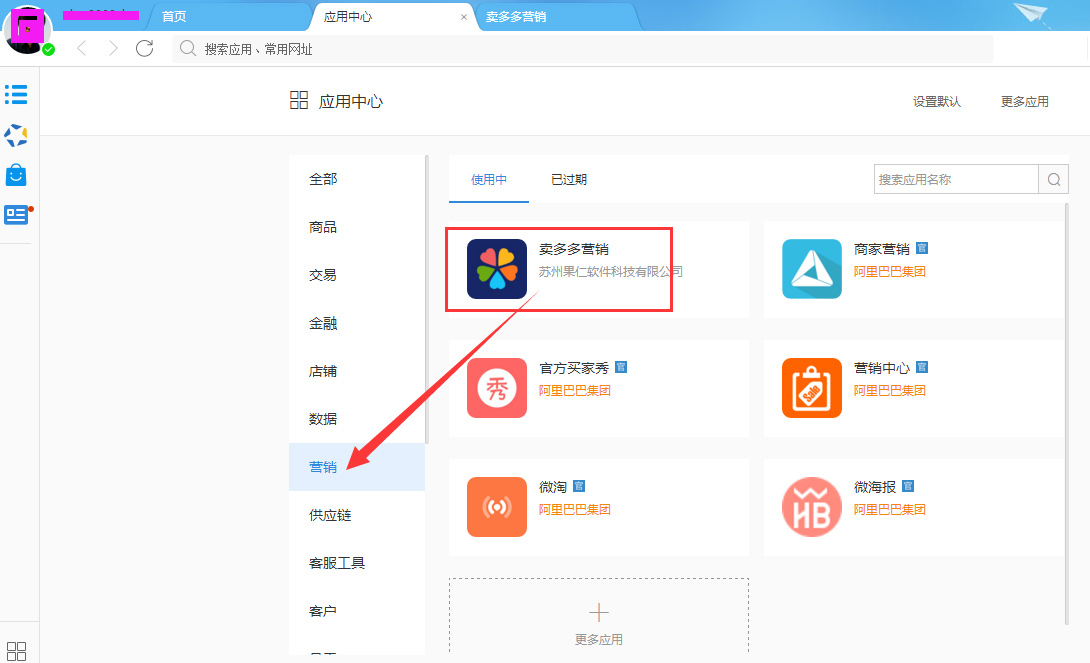The height and width of the screenshot is (663, 1090).
Task: Open 卖多多营销 app icon
Action: pos(496,269)
